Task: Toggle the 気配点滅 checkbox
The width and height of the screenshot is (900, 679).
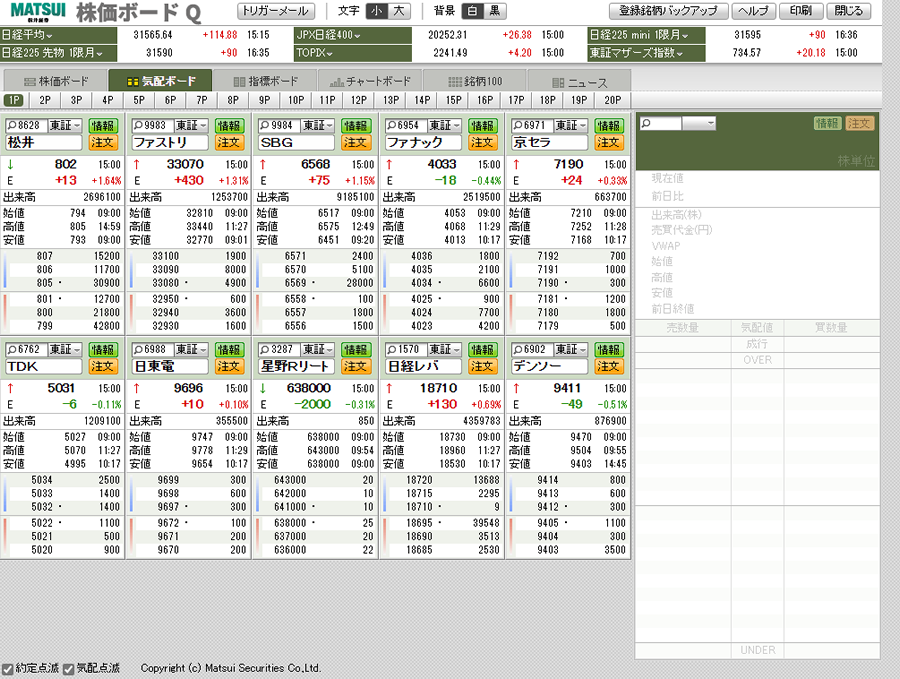Action: tap(69, 669)
